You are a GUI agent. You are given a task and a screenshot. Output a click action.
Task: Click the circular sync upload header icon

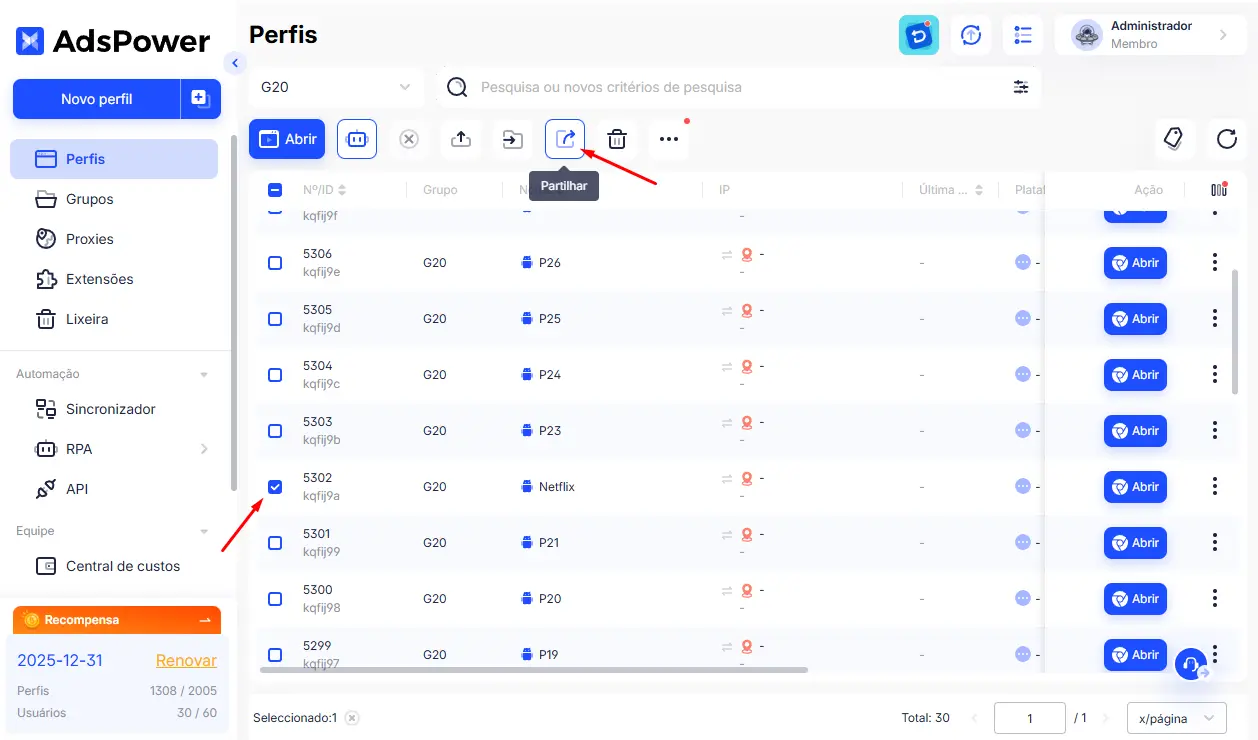(x=971, y=35)
